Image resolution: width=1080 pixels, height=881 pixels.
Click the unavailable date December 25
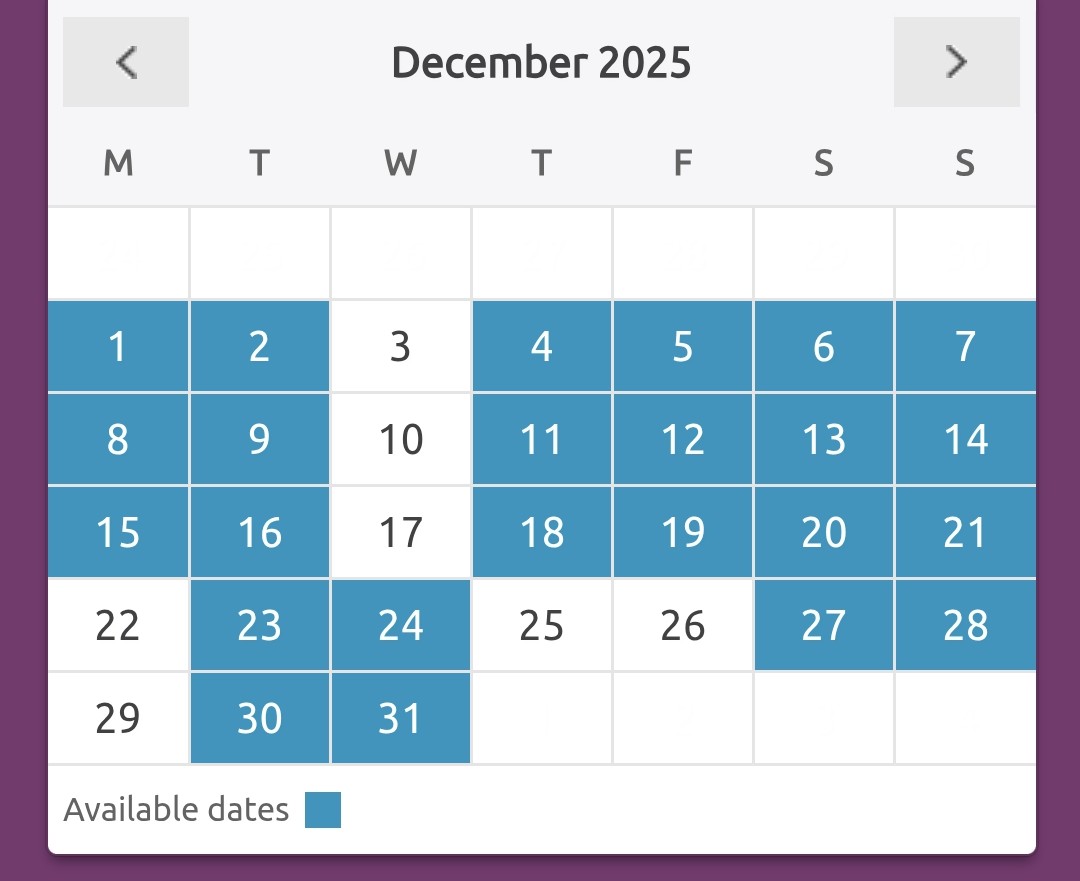pos(541,625)
